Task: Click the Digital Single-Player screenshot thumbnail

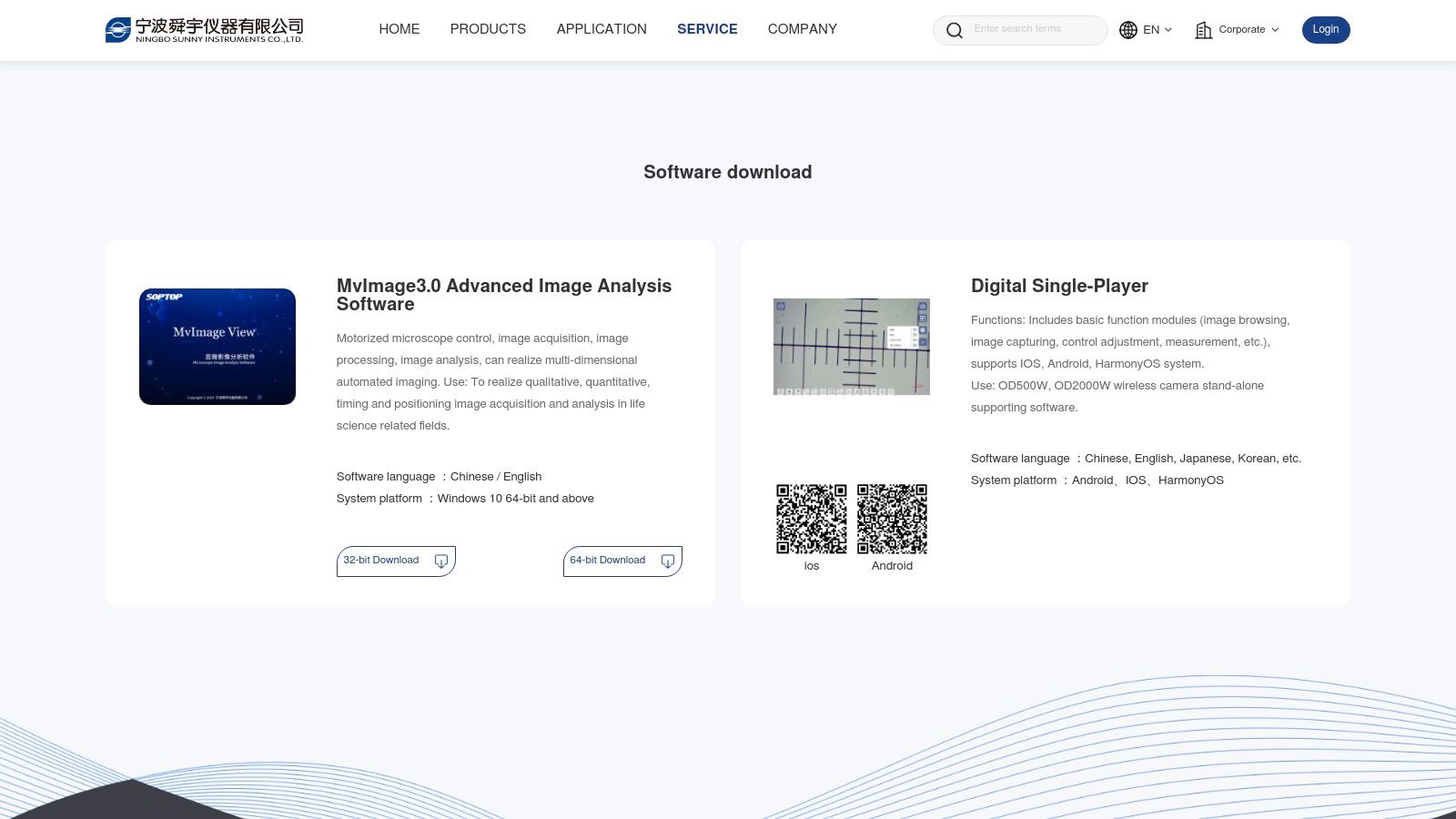Action: (852, 347)
